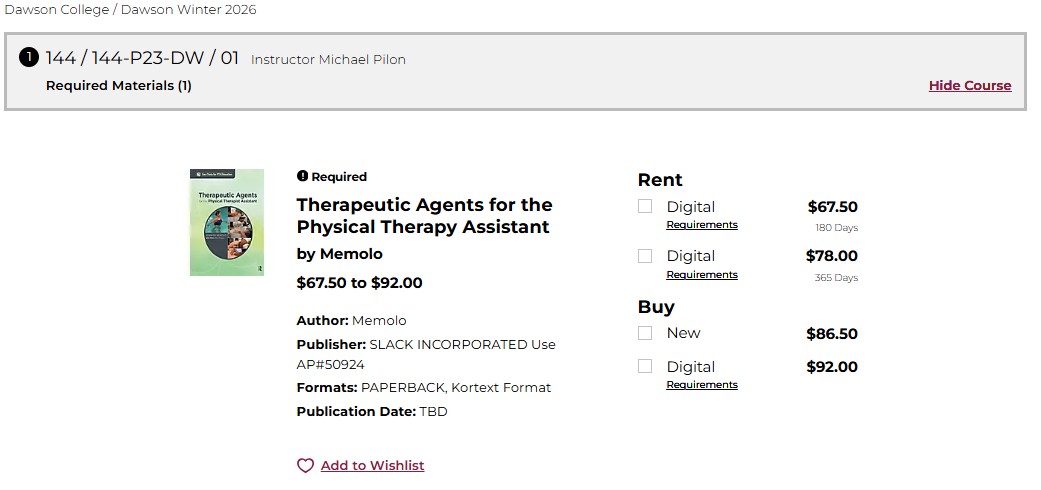Image resolution: width=1041 pixels, height=490 pixels.
Task: Collapse the course with Hide Course
Action: [969, 86]
